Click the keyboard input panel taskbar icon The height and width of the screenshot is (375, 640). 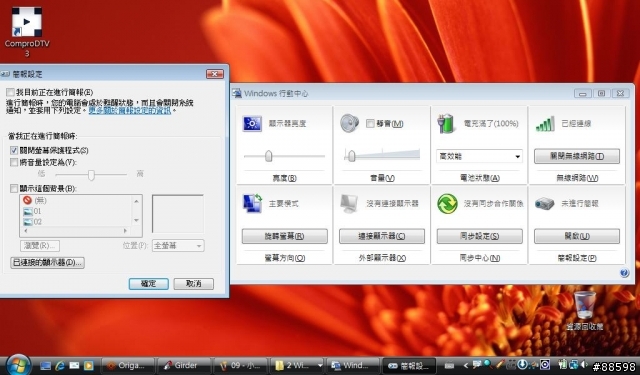[x=449, y=366]
